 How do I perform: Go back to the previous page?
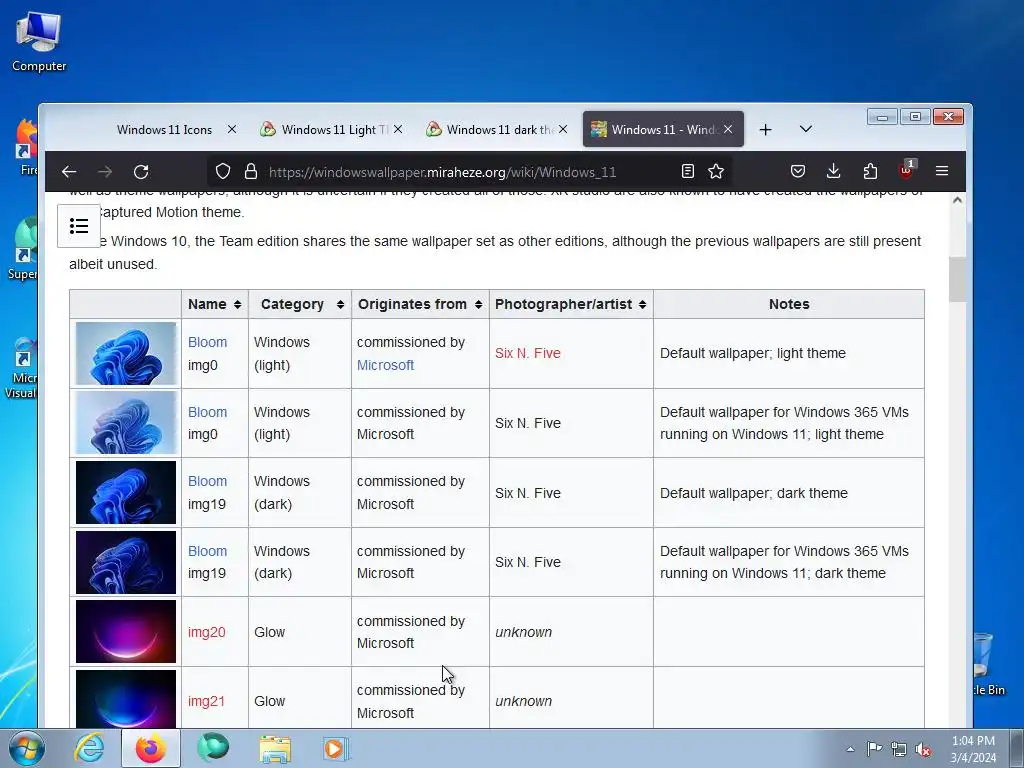click(x=69, y=172)
